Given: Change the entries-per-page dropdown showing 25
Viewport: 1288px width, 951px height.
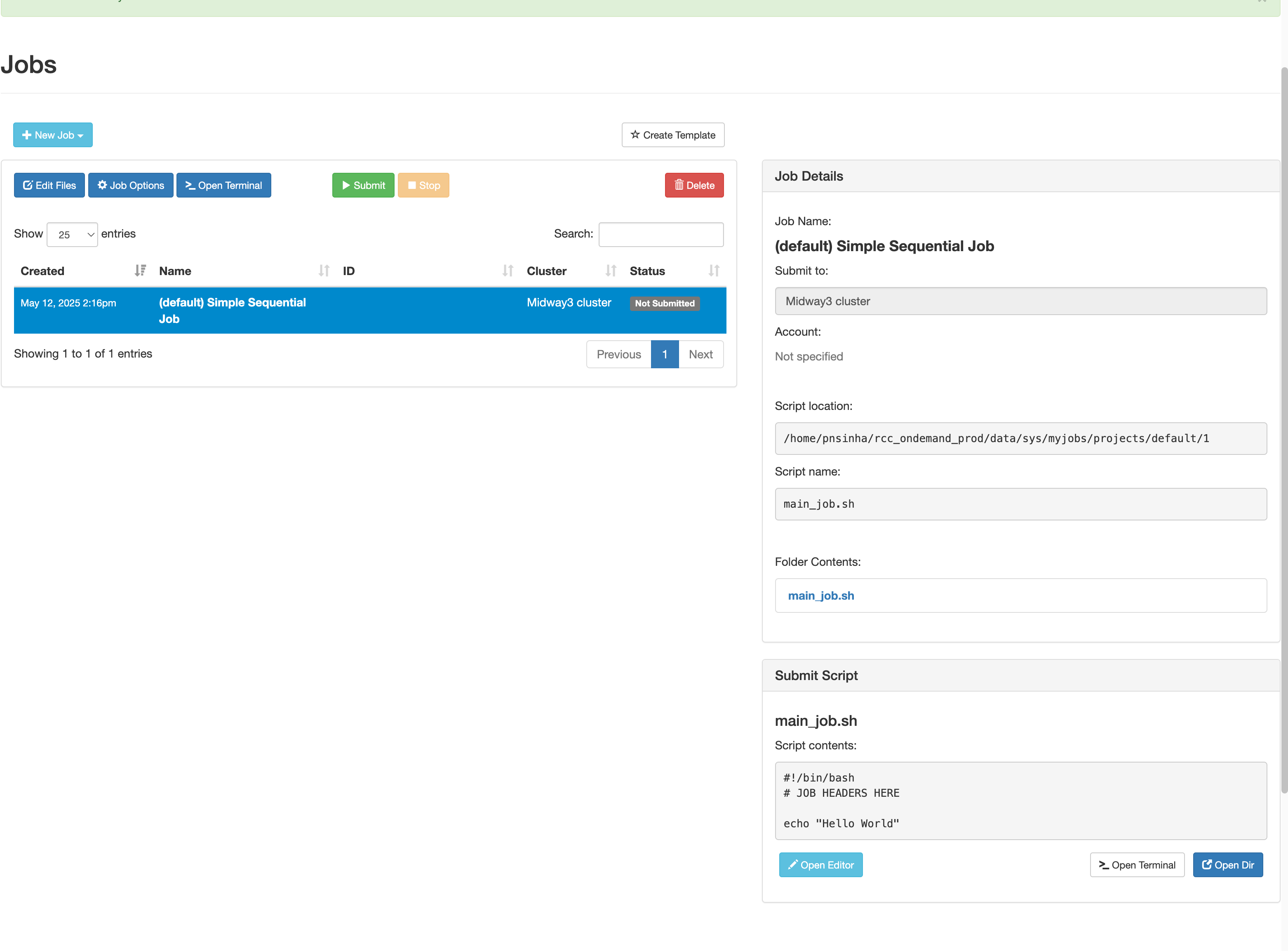Looking at the screenshot, I should (72, 234).
